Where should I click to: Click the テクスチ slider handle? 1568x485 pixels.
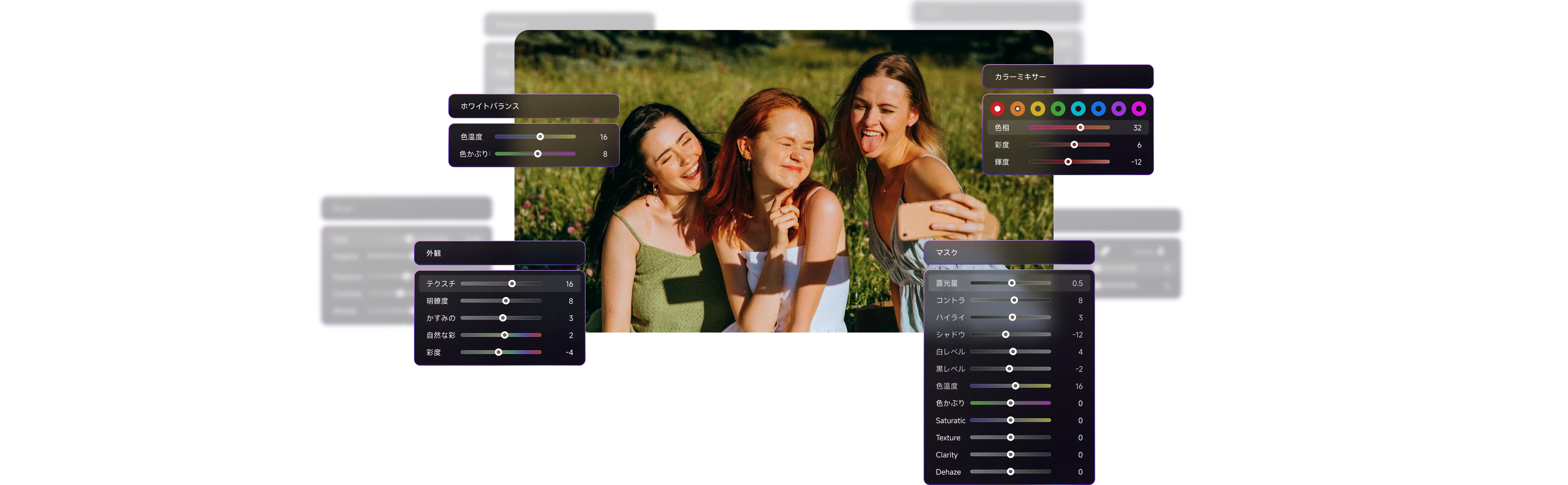click(x=512, y=284)
